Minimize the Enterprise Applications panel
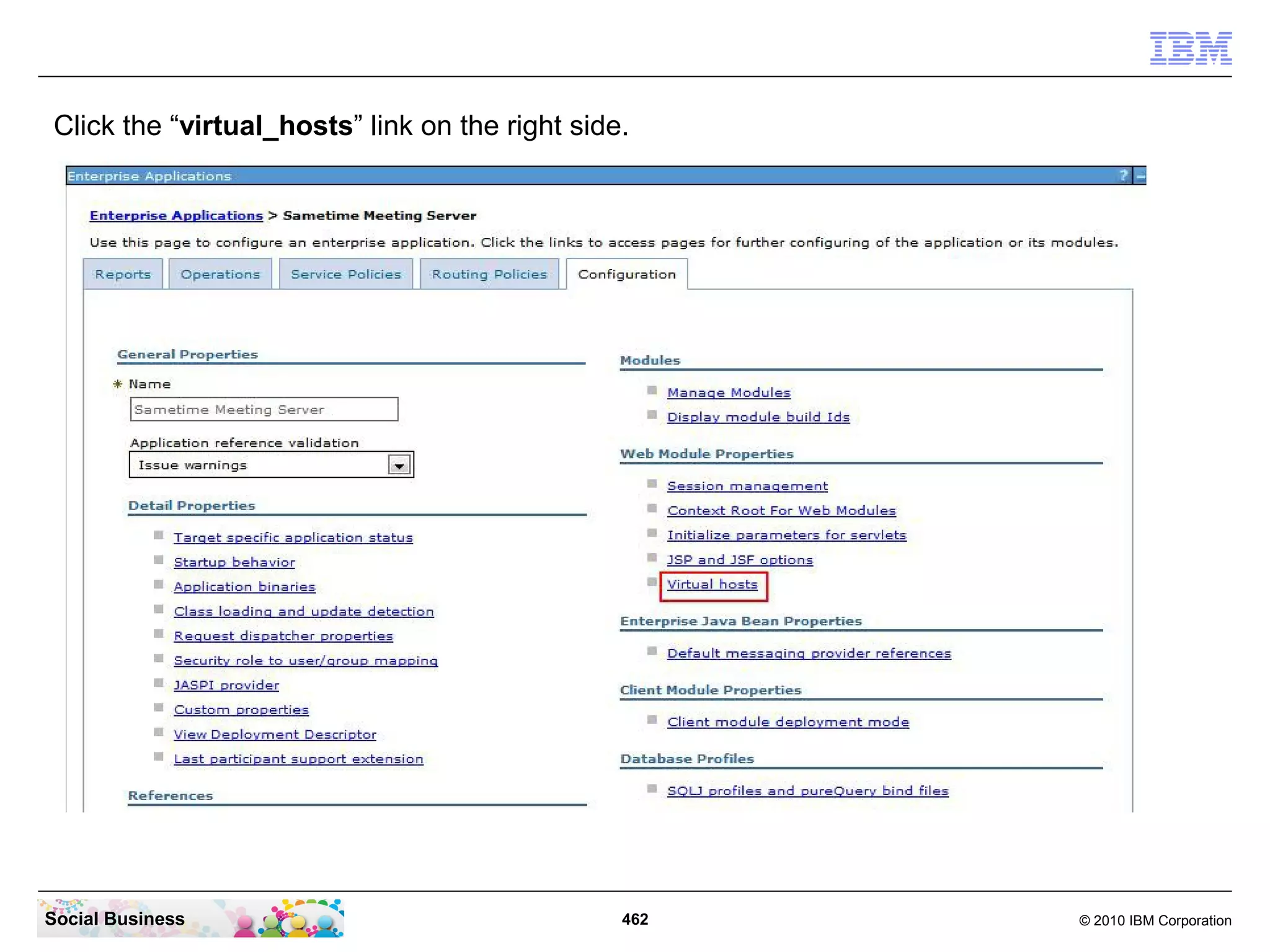Image resolution: width=1270 pixels, height=952 pixels. coord(1140,176)
